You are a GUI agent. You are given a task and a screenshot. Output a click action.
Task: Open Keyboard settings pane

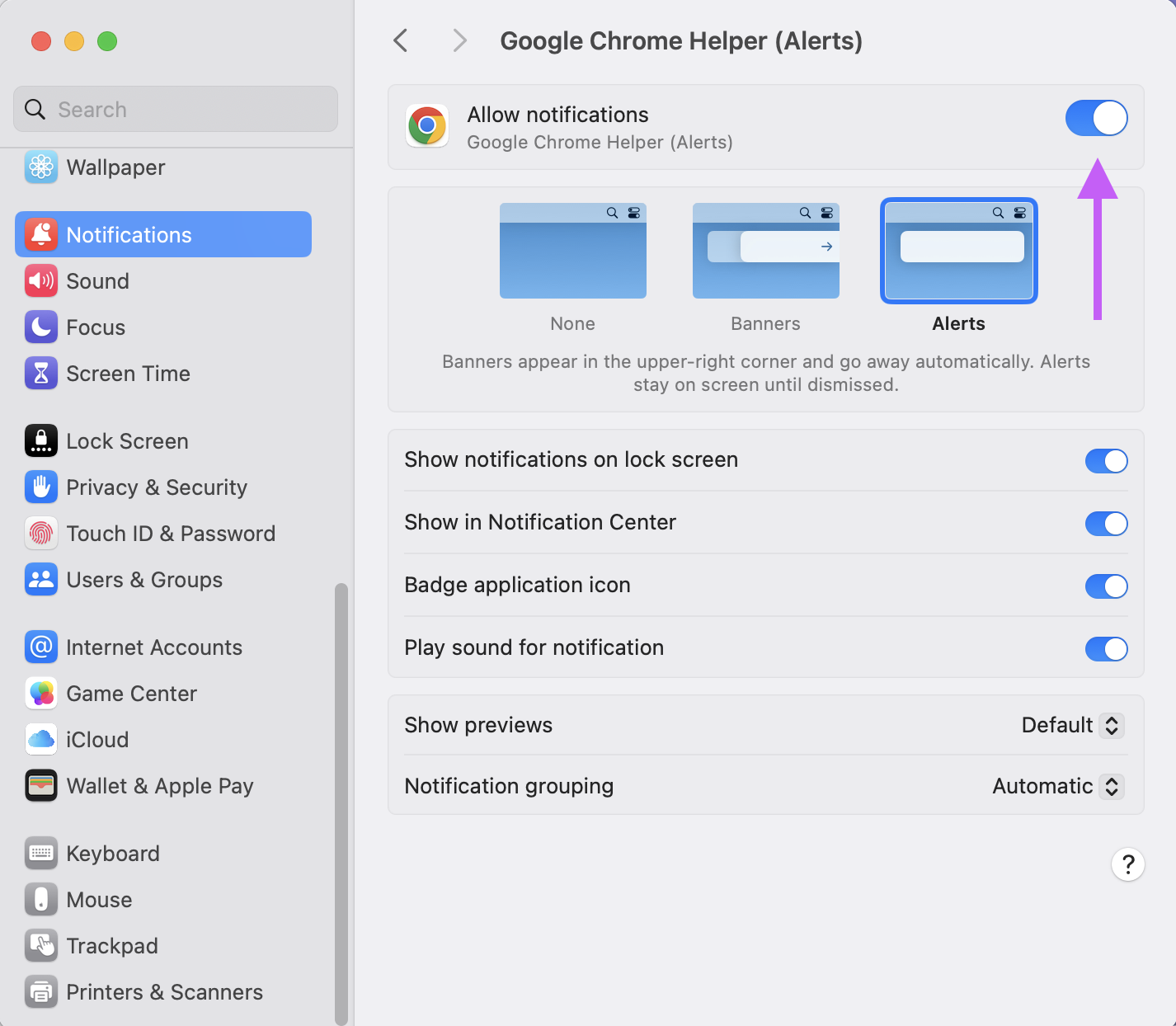click(163, 853)
